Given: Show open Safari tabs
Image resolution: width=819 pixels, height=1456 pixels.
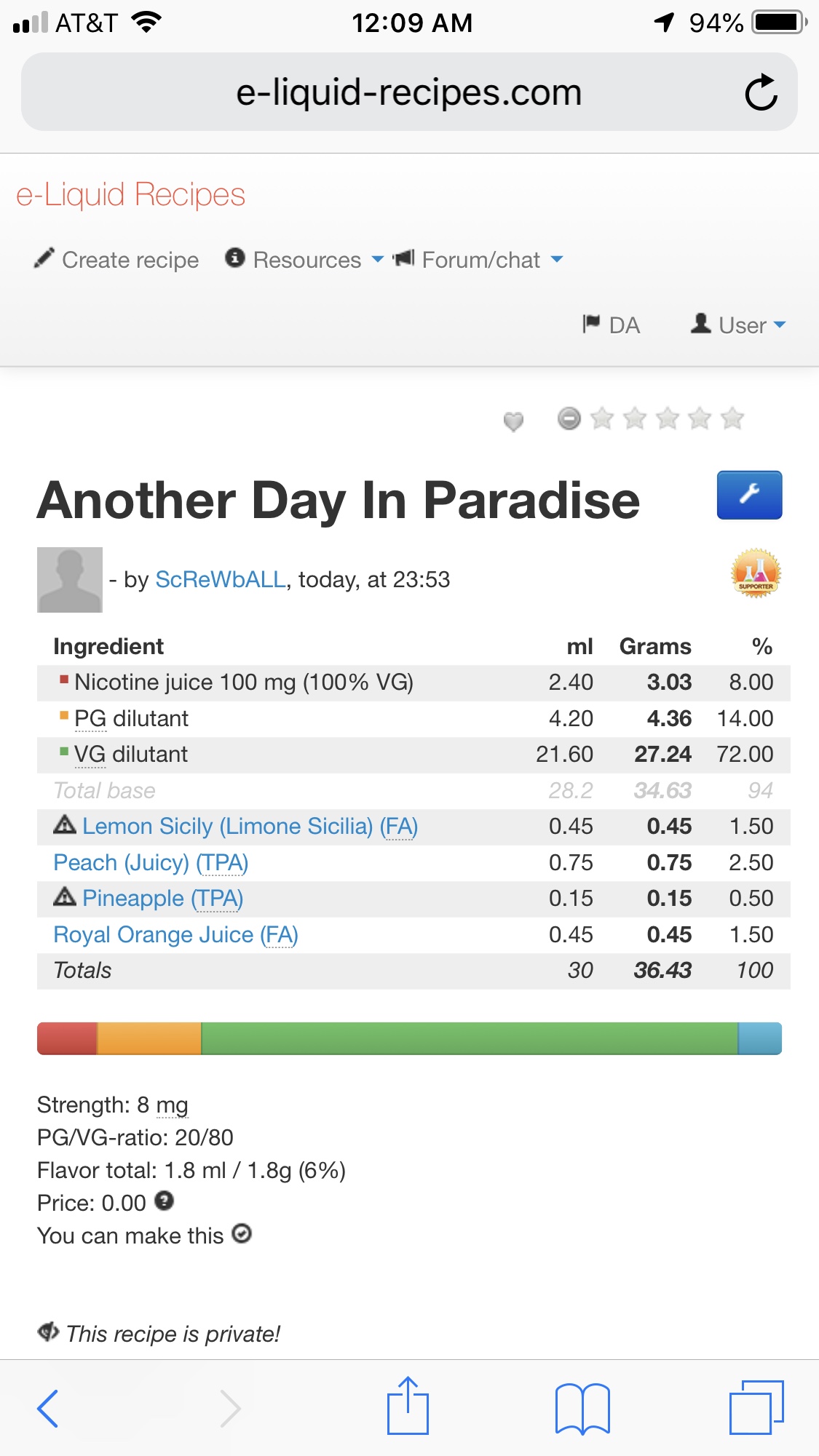Looking at the screenshot, I should tap(756, 1408).
